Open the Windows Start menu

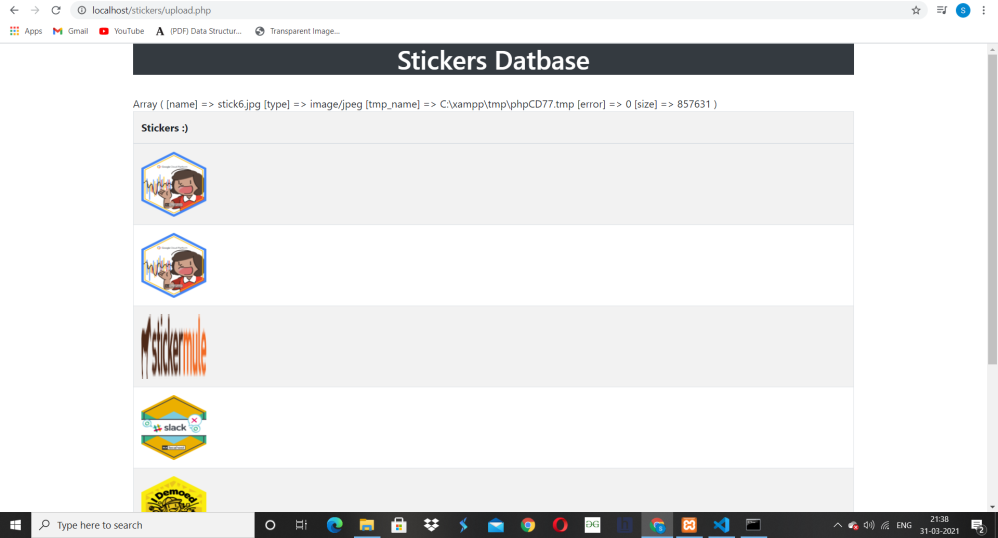coord(15,525)
